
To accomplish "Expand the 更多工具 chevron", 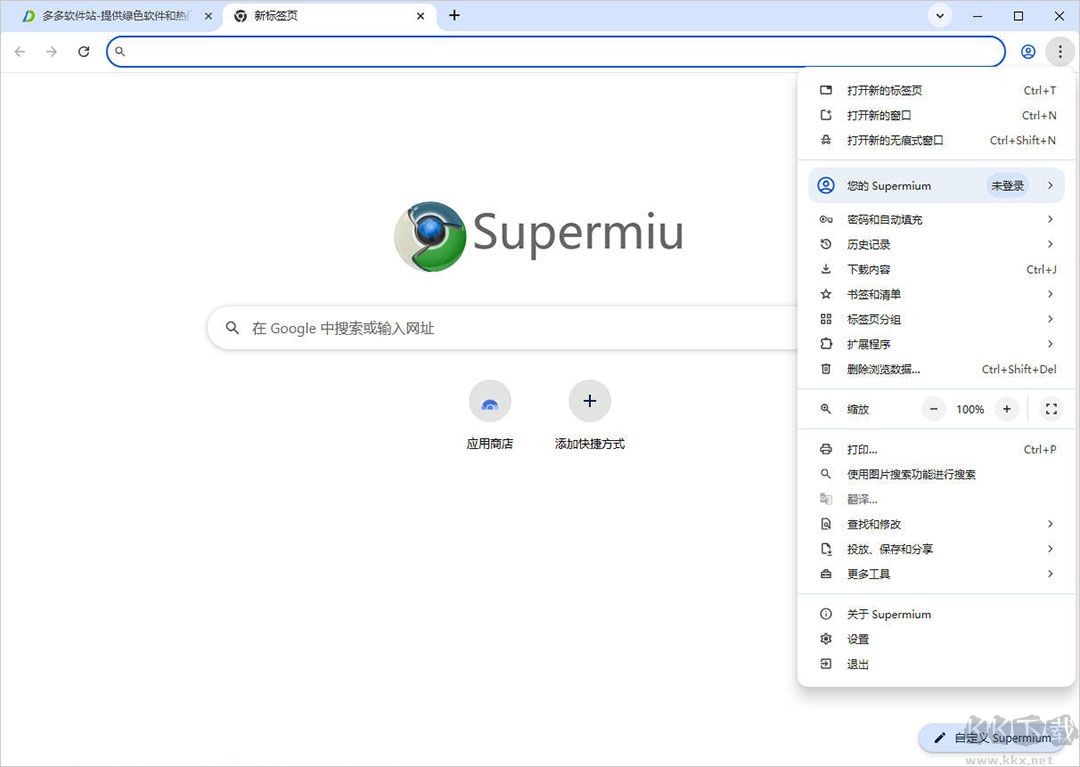I will coord(1050,574).
